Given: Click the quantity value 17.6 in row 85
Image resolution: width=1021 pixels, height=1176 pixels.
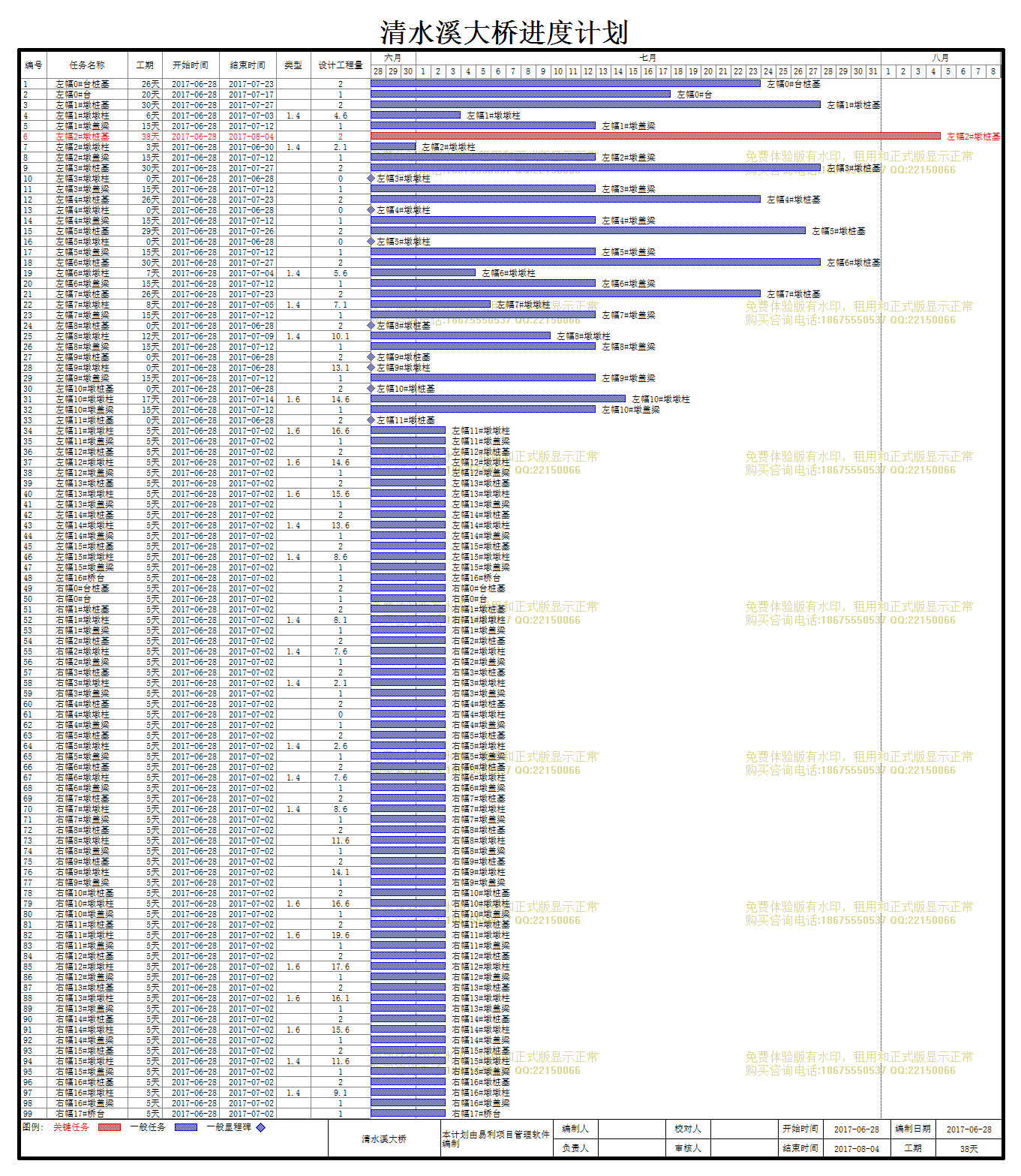Looking at the screenshot, I should 341,967.
